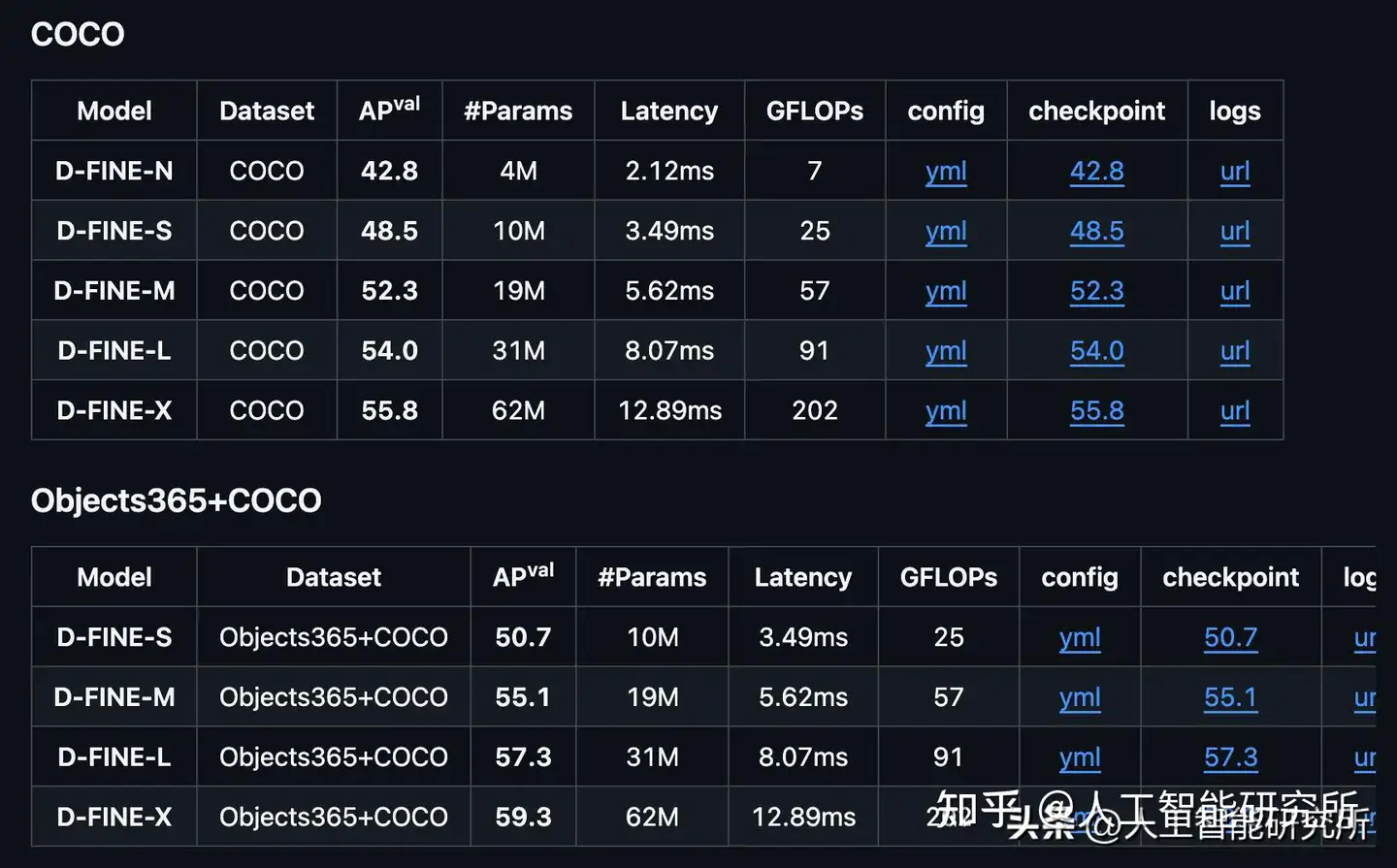Open the logs url for D-FINE-X in the COCO table
This screenshot has width=1397, height=868.
pos(1235,410)
